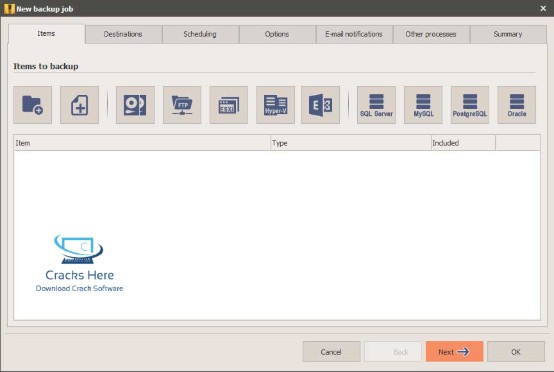View the Summary tab

tap(508, 34)
